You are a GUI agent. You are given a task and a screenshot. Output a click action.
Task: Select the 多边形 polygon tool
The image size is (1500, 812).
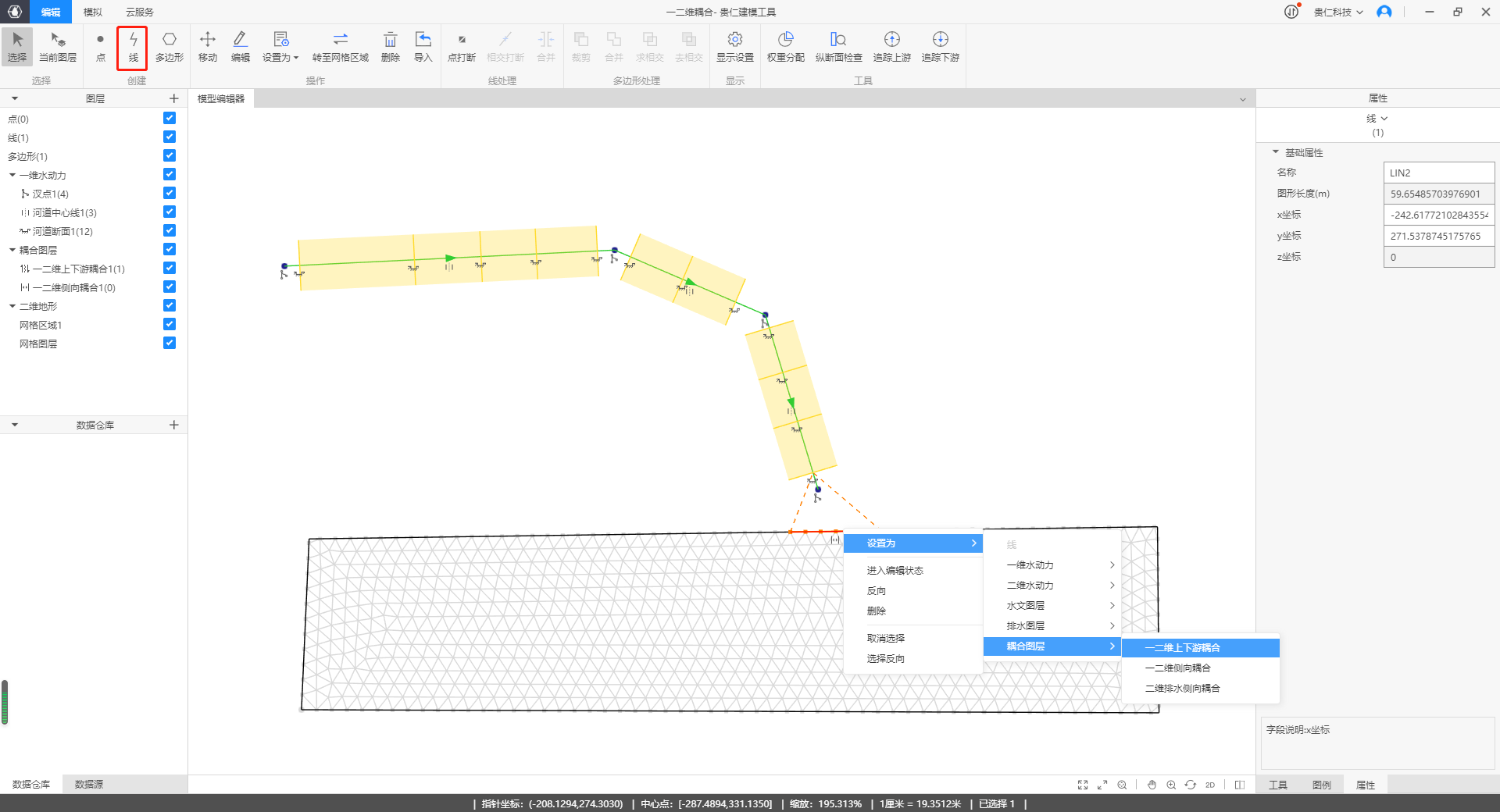[169, 47]
